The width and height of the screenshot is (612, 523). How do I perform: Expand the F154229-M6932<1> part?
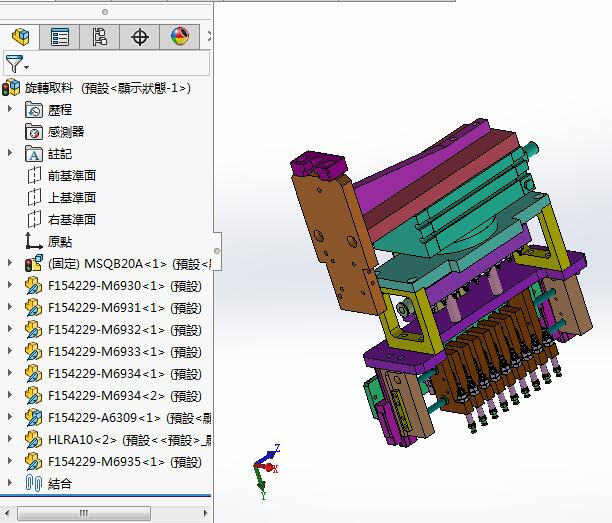[10, 329]
